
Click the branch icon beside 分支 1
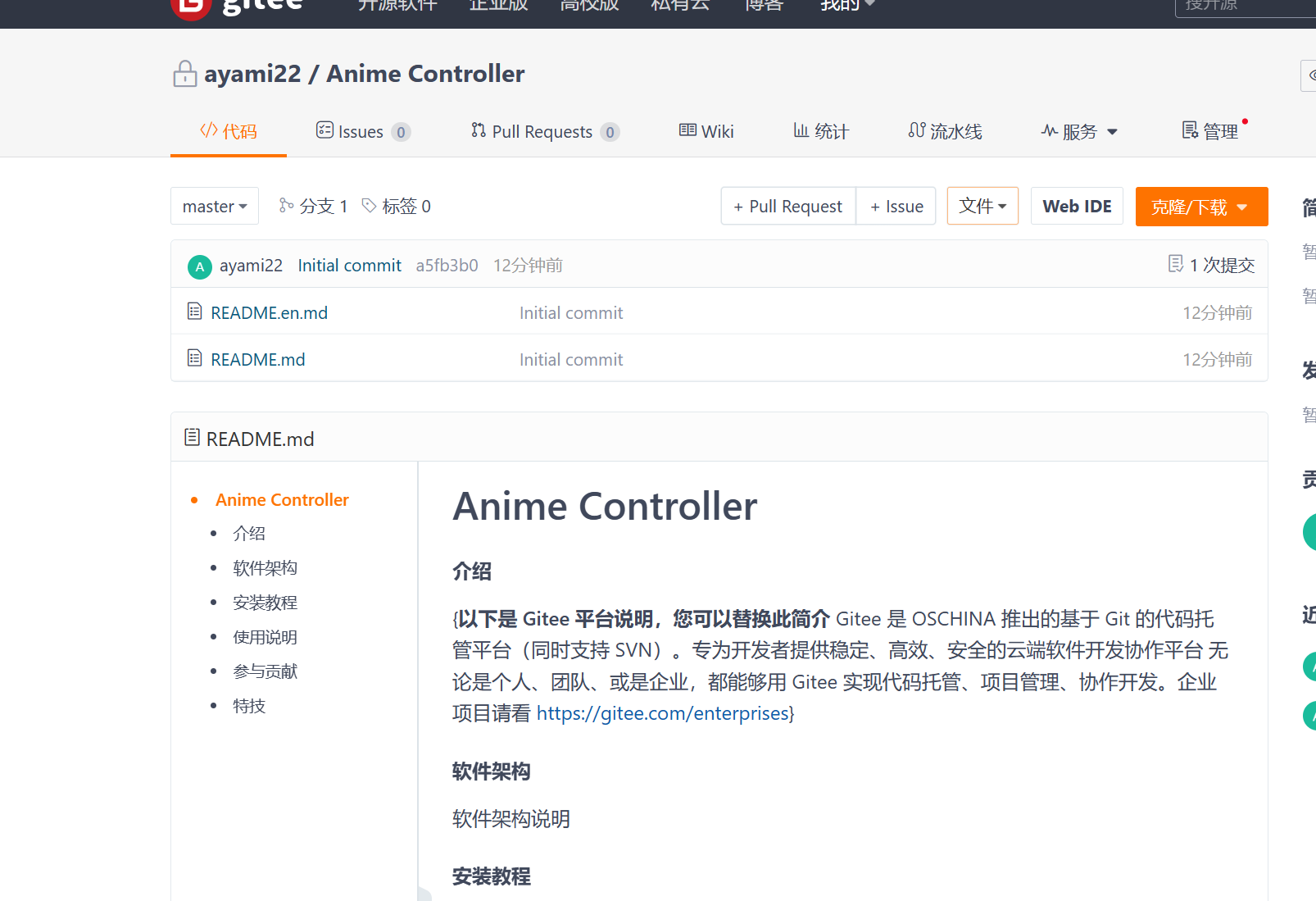pyautogui.click(x=286, y=206)
